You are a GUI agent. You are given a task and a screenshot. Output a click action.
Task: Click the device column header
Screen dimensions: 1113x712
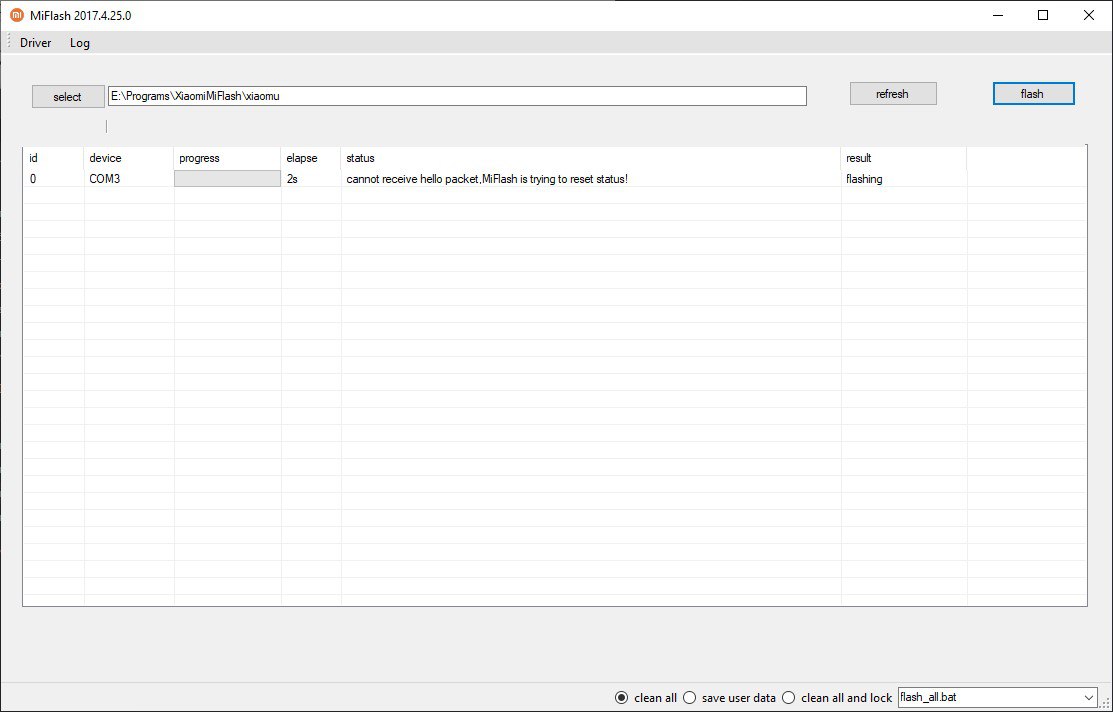coord(128,158)
